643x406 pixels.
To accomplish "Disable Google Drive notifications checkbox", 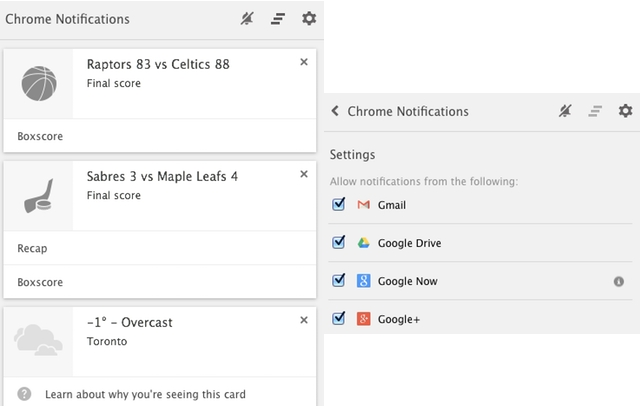I will (x=338, y=243).
